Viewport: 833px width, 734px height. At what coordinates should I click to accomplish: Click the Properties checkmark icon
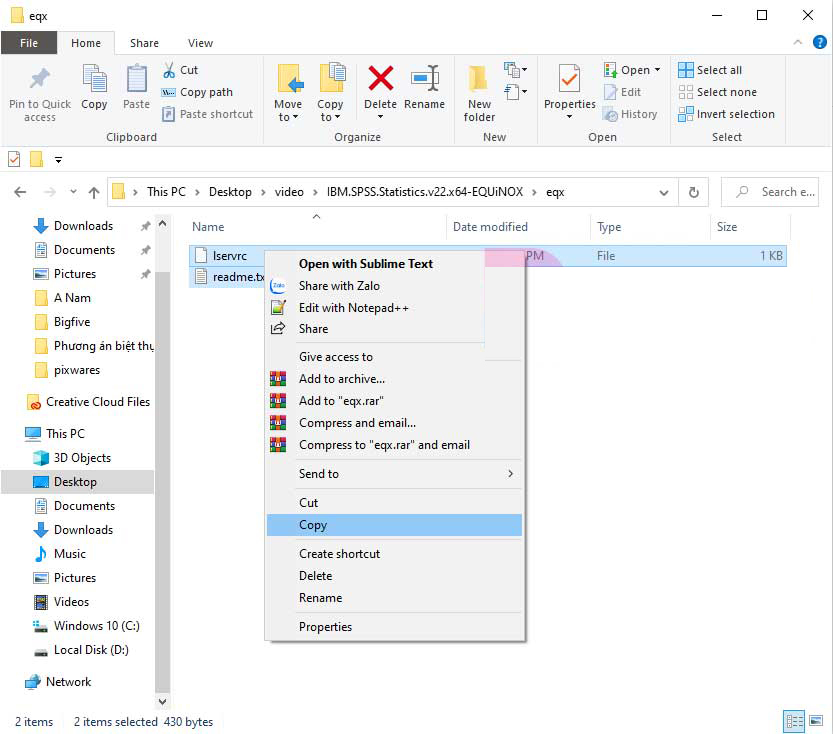click(x=569, y=79)
